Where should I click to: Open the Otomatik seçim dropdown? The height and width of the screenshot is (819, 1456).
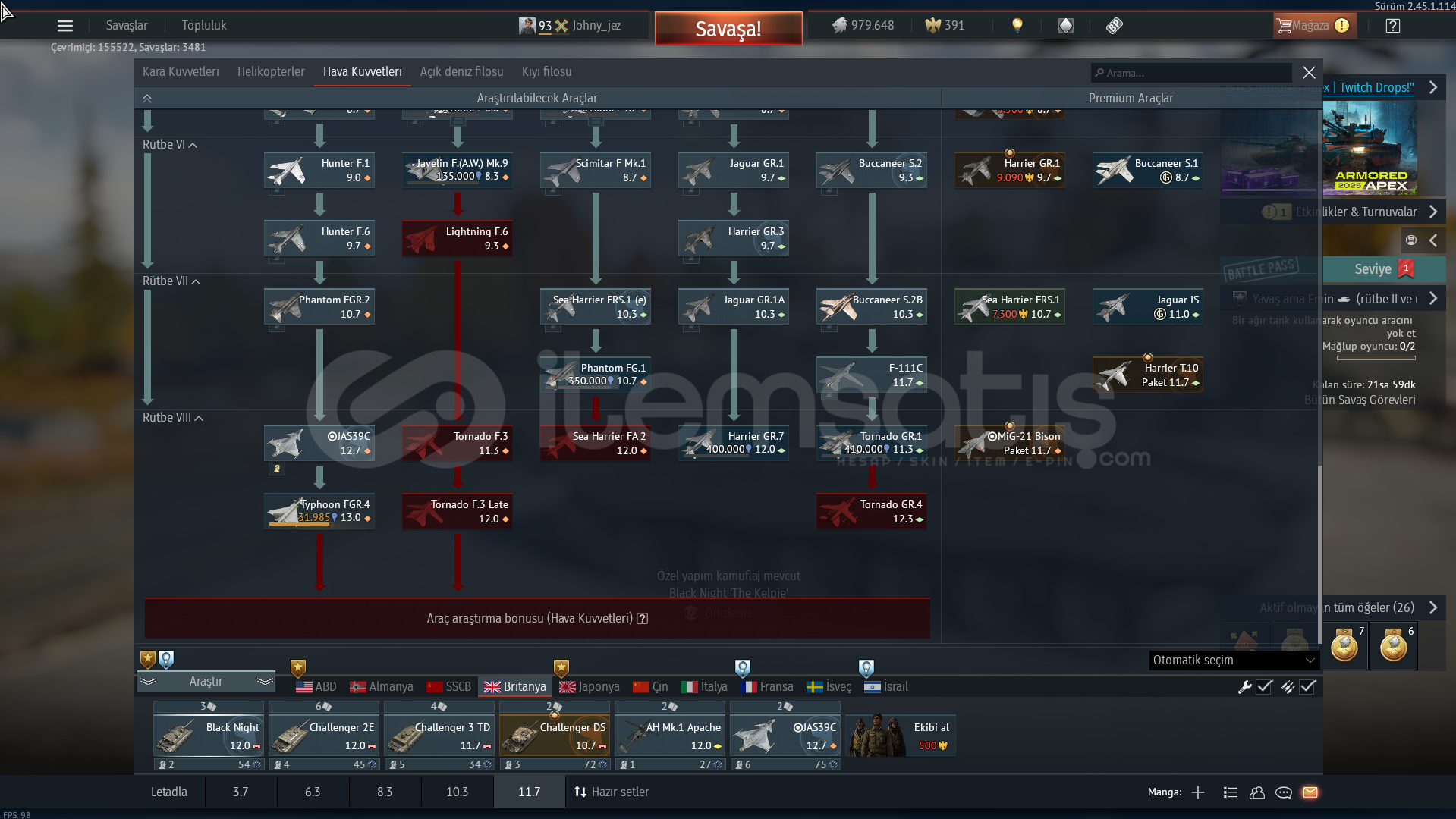[x=1234, y=661]
